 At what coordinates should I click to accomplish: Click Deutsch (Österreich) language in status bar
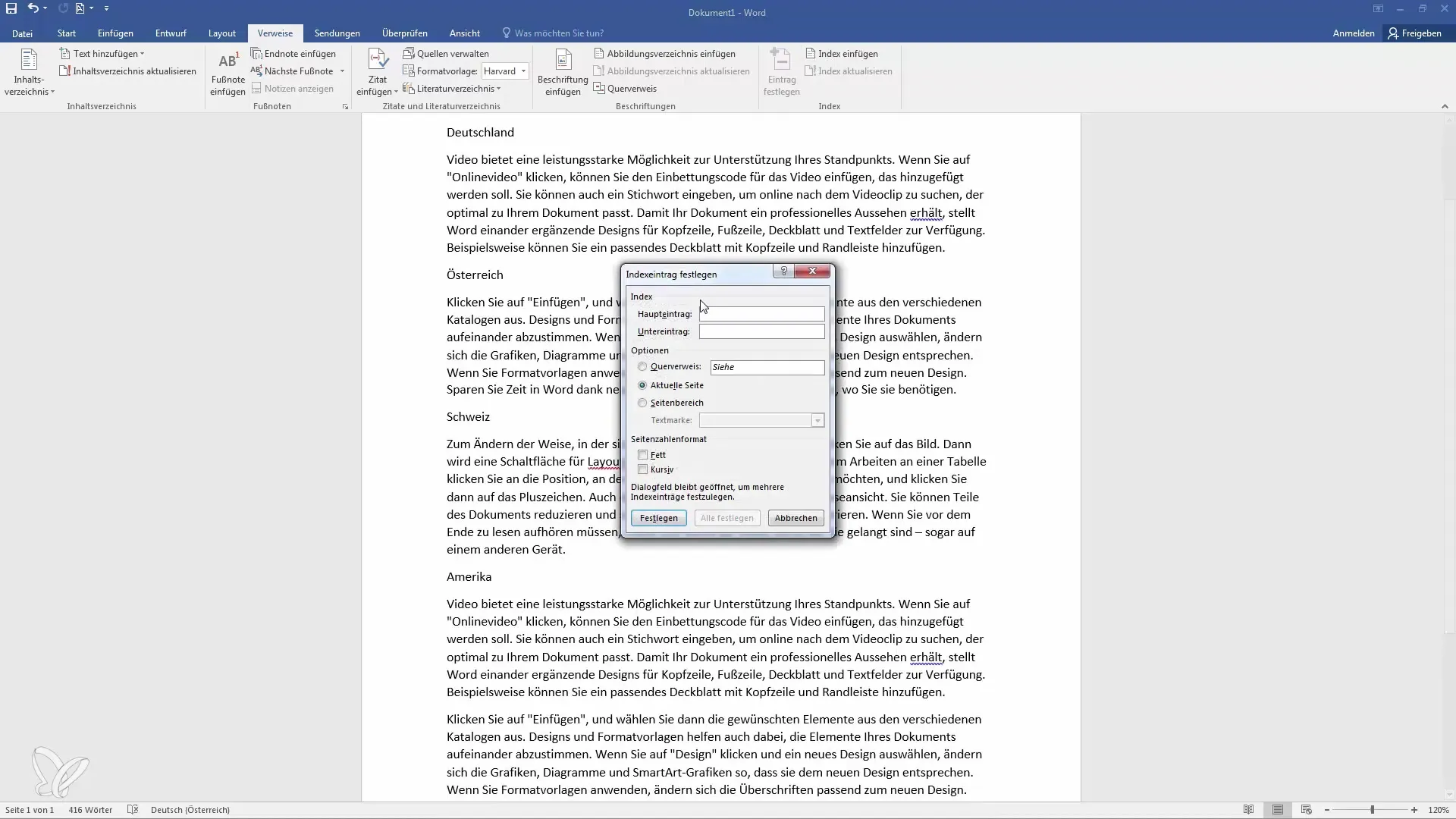click(190, 810)
